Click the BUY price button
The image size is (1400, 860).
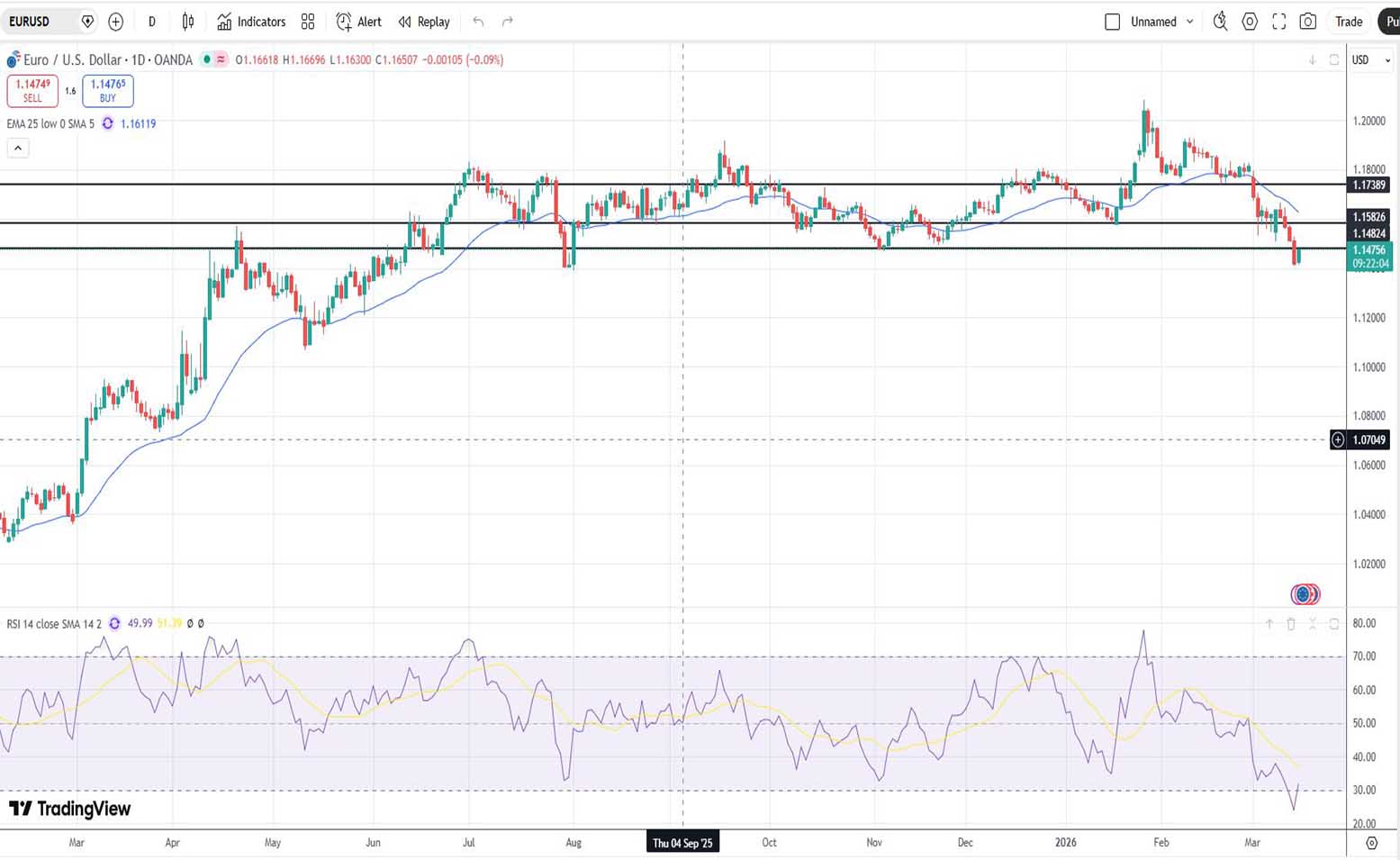(108, 91)
